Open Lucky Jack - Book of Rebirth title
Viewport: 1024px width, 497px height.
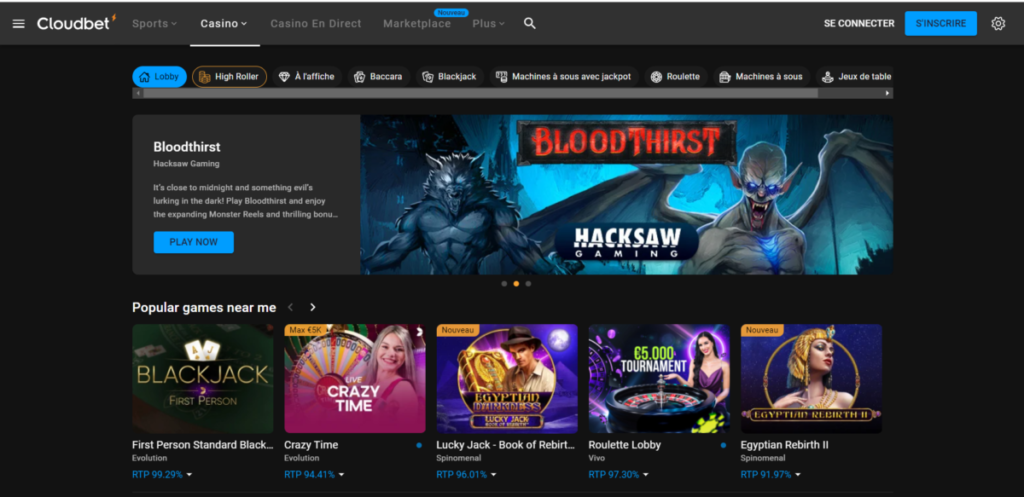click(506, 445)
